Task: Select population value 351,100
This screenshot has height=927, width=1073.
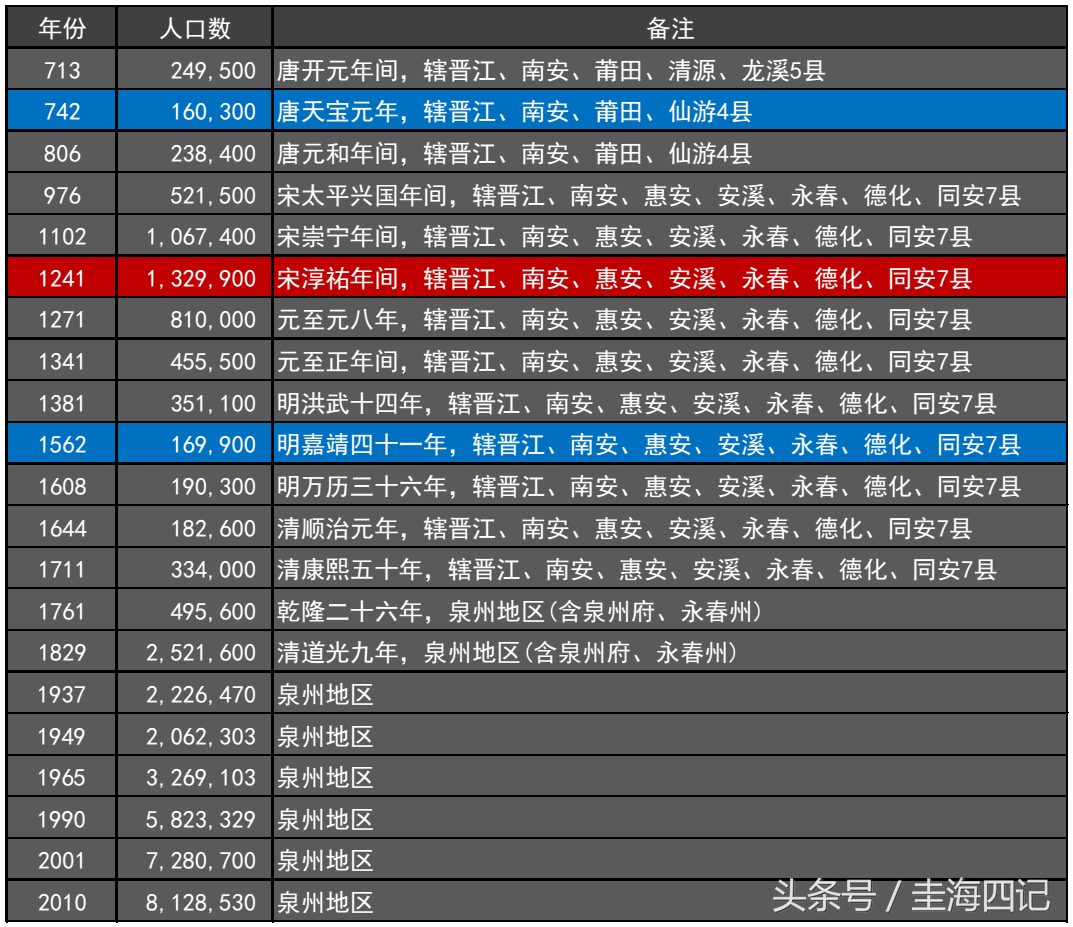Action: pos(213,403)
